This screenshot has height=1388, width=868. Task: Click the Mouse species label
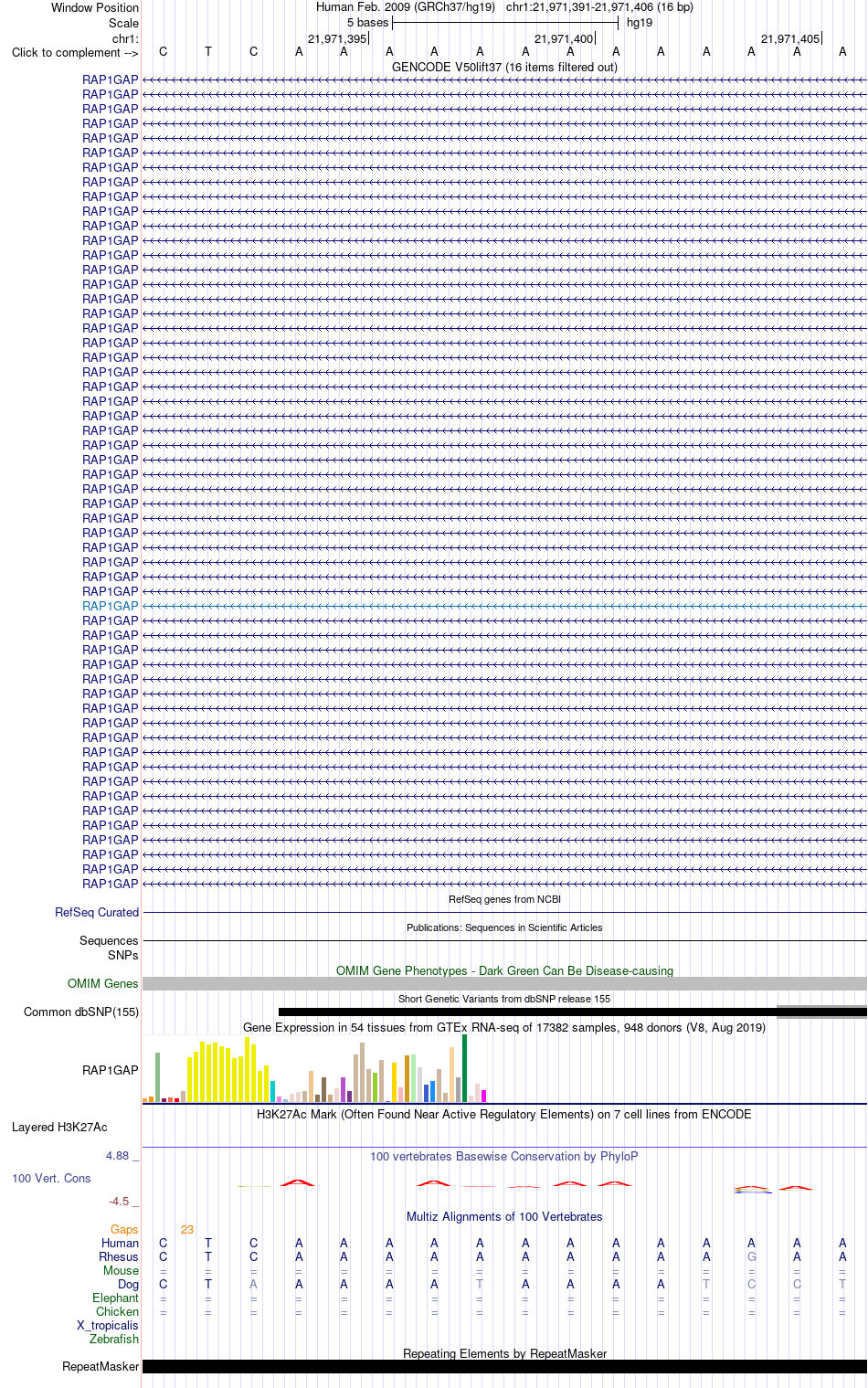121,1270
